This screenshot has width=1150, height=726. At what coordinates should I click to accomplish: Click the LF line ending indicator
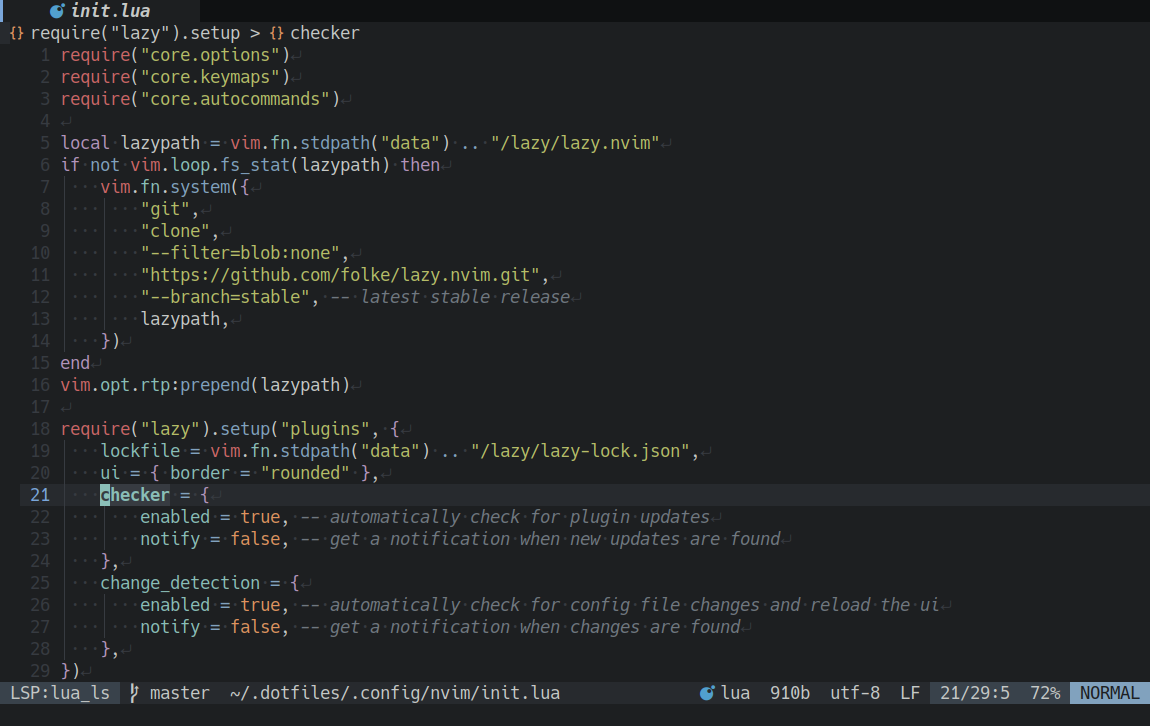click(x=910, y=693)
